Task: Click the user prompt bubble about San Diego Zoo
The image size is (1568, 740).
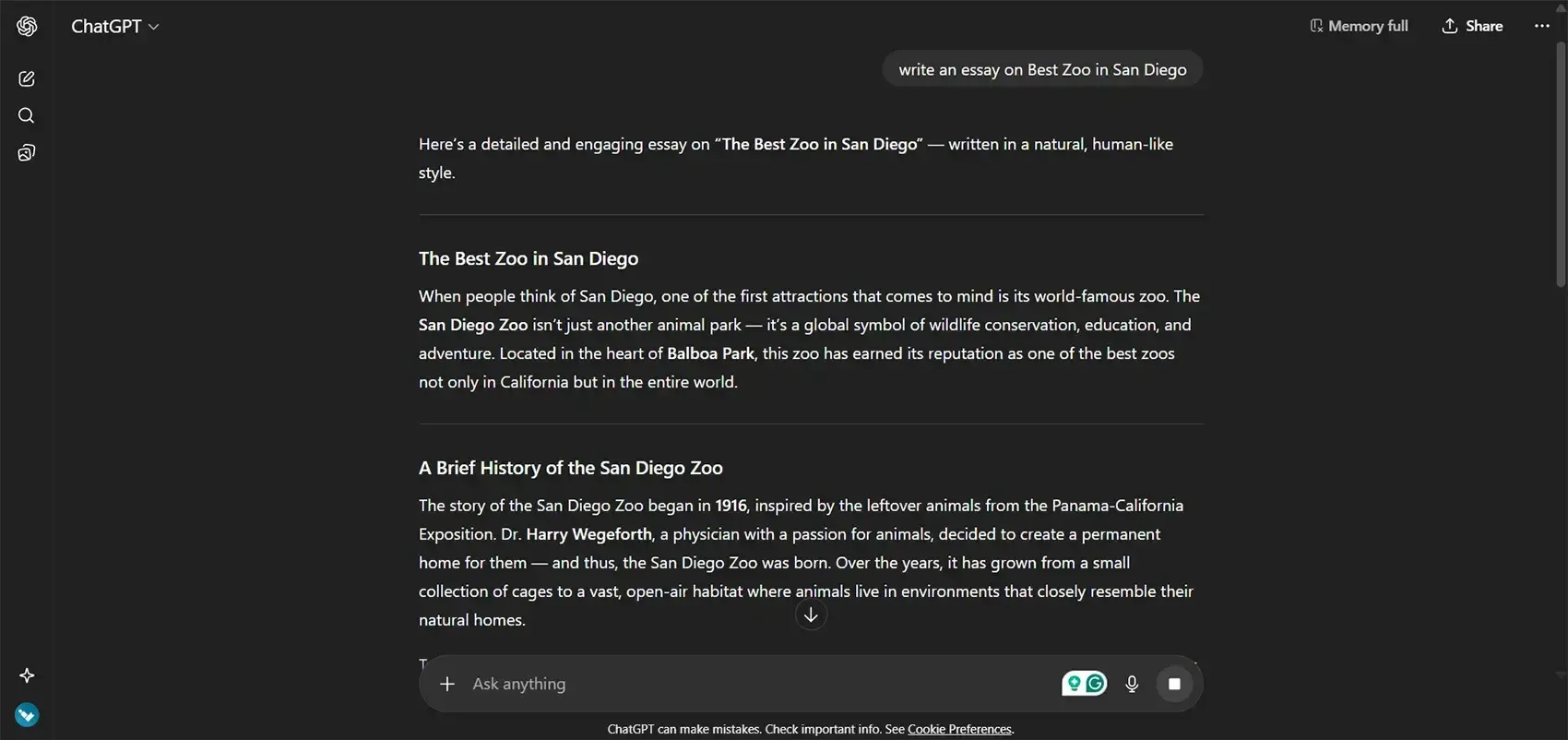Action: point(1042,68)
